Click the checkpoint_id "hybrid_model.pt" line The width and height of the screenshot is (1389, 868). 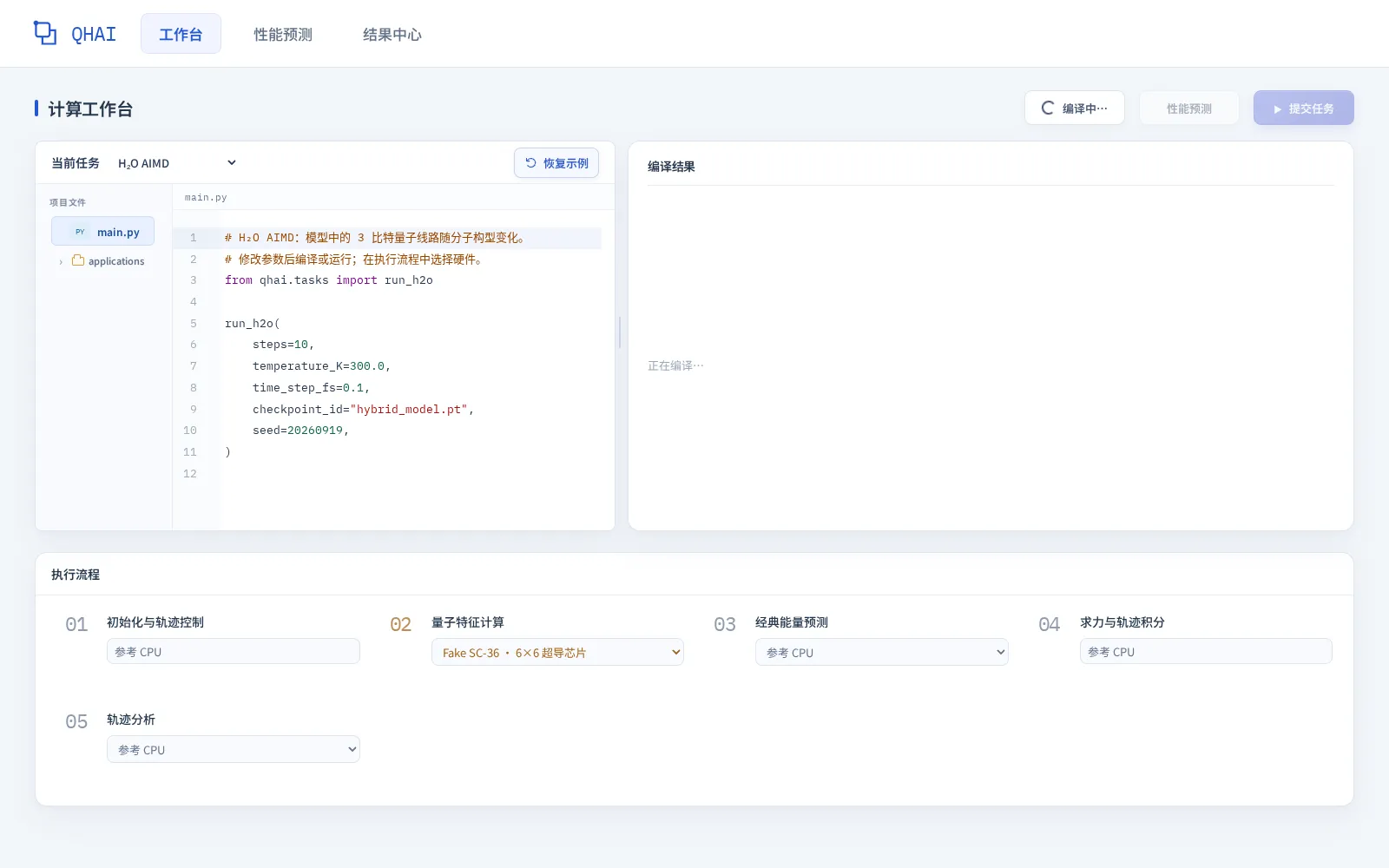pos(363,409)
